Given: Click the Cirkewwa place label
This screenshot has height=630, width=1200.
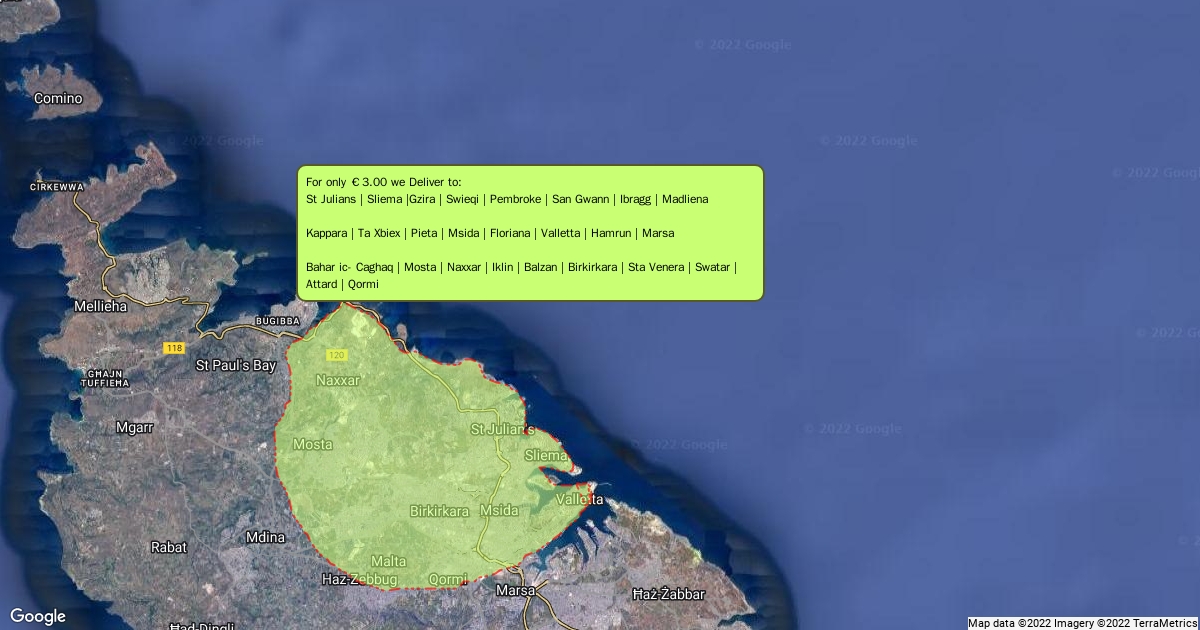Looking at the screenshot, I should pyautogui.click(x=56, y=187).
